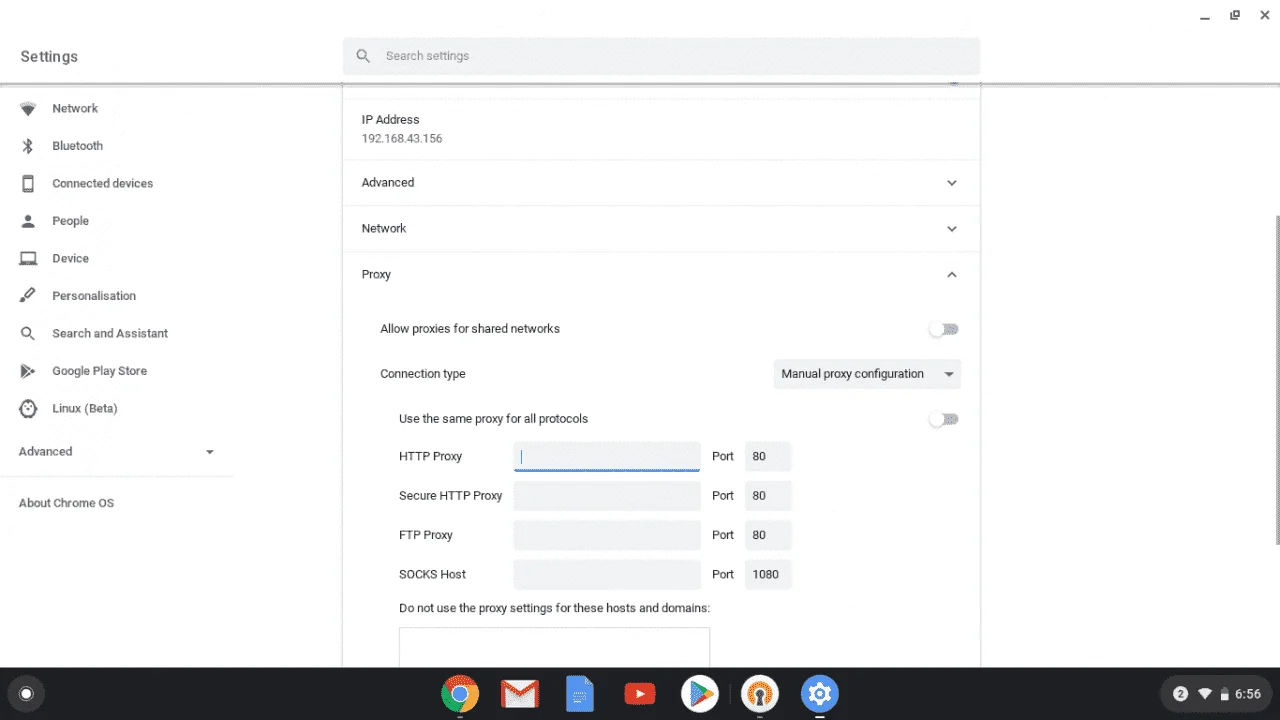Click the HTTP Proxy port field

pos(768,457)
